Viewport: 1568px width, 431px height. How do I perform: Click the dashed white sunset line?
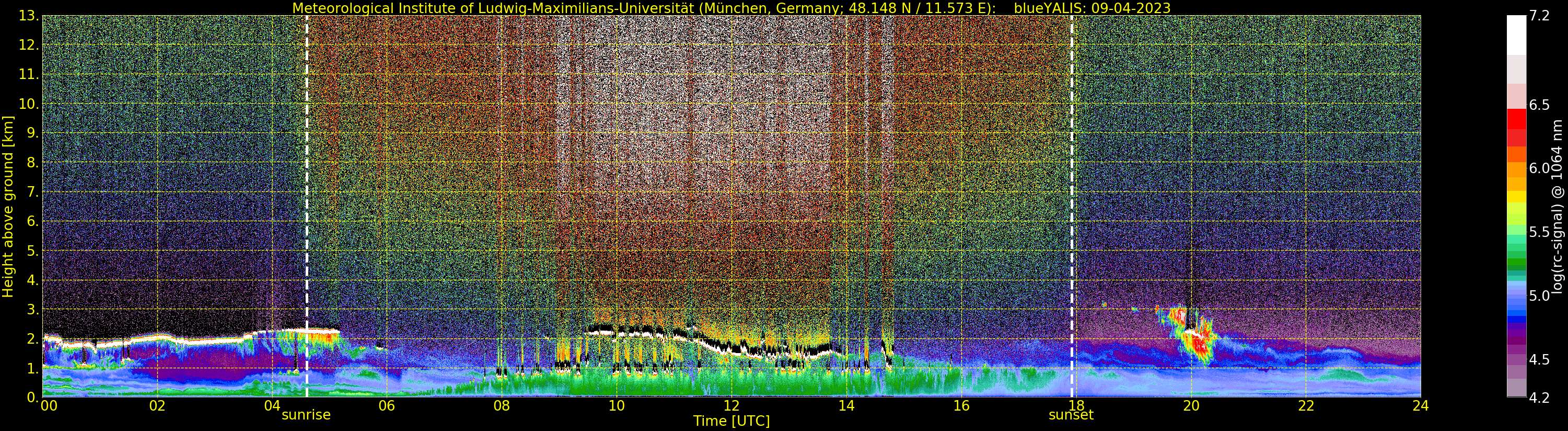pos(1072,206)
